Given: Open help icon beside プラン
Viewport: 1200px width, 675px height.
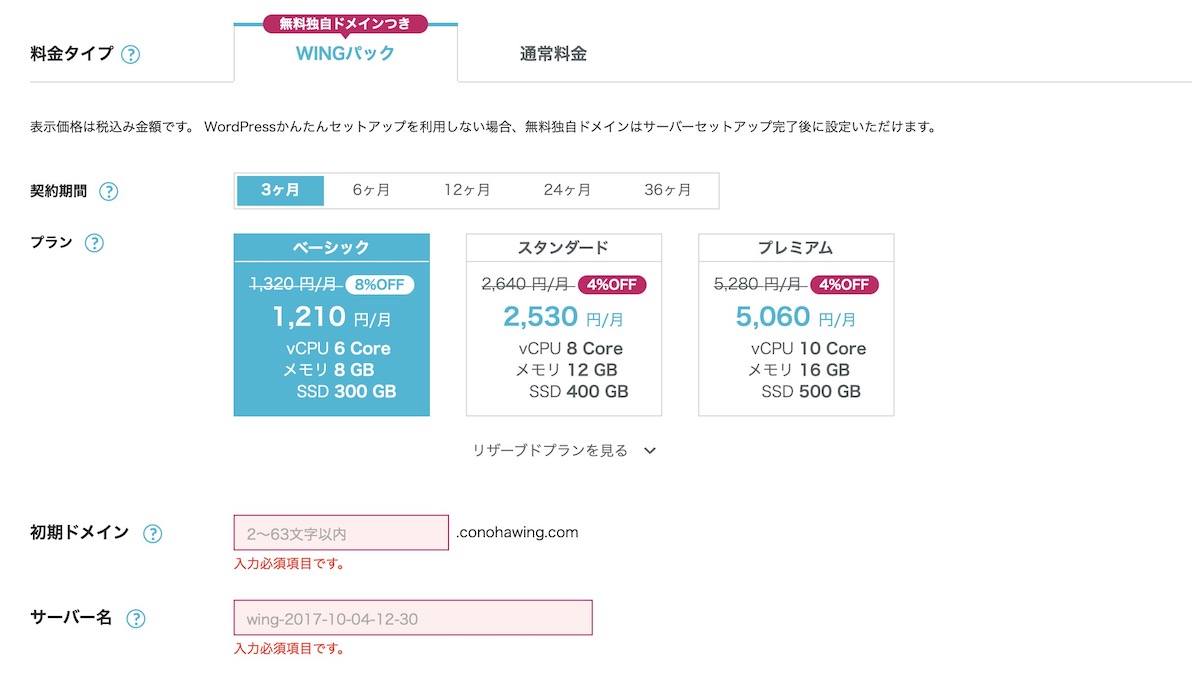Looking at the screenshot, I should point(94,243).
